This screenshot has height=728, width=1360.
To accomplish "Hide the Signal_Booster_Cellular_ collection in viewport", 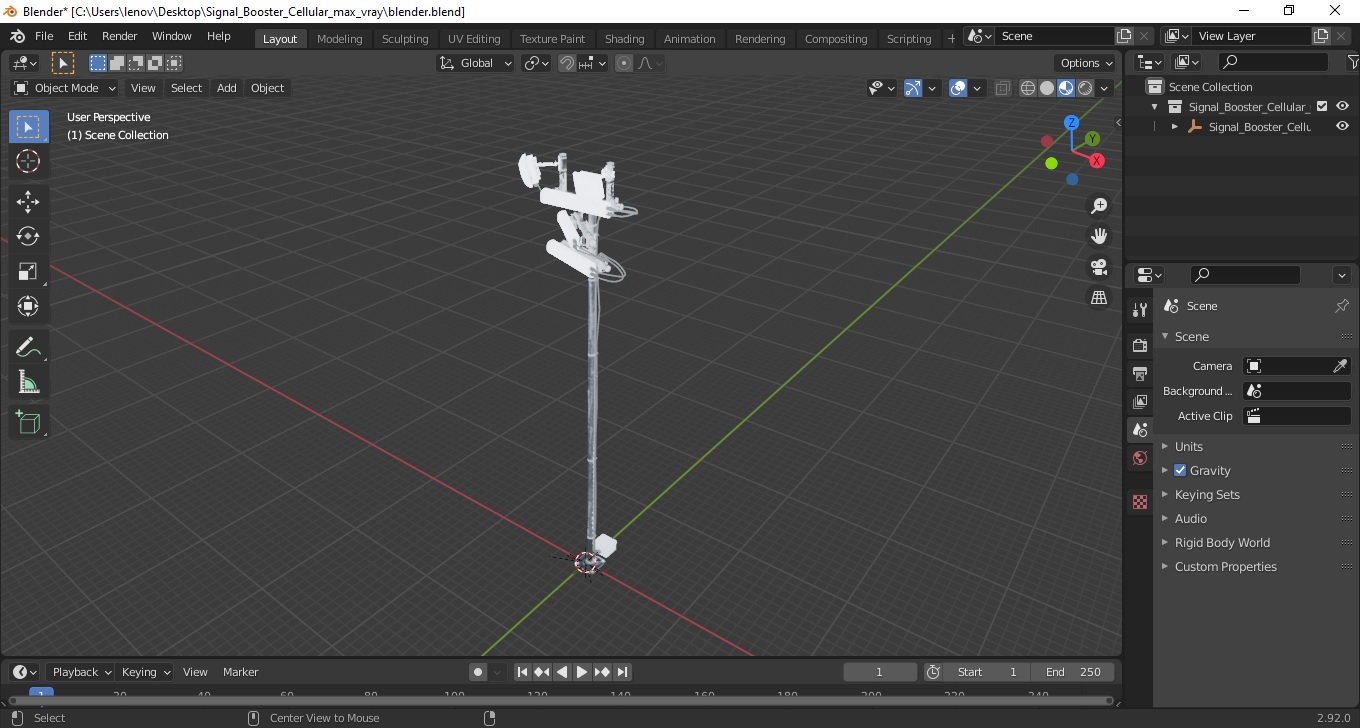I will pyautogui.click(x=1342, y=106).
